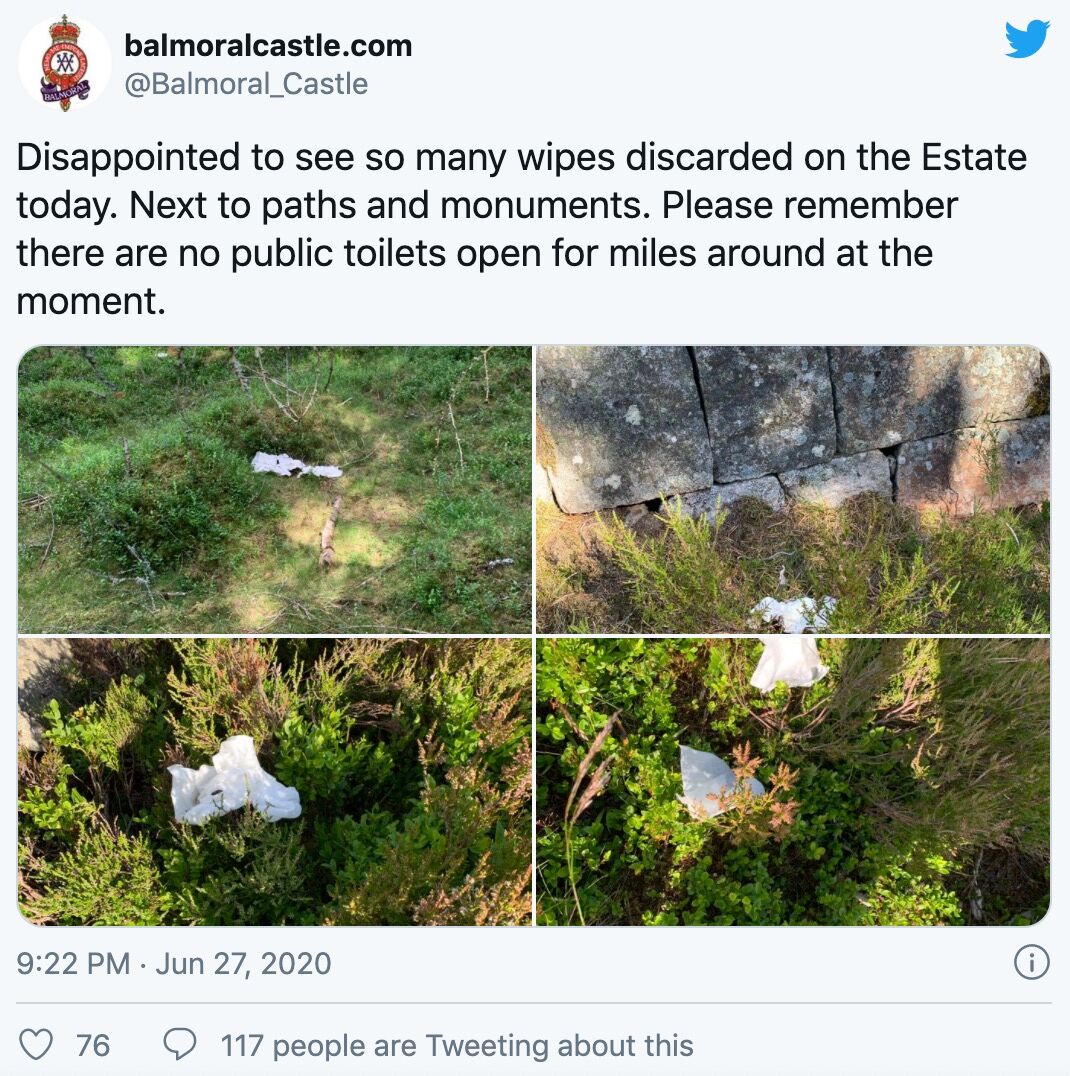The image size is (1070, 1076).
Task: Click the crumpled white wipe in the heather photo
Action: point(233,781)
